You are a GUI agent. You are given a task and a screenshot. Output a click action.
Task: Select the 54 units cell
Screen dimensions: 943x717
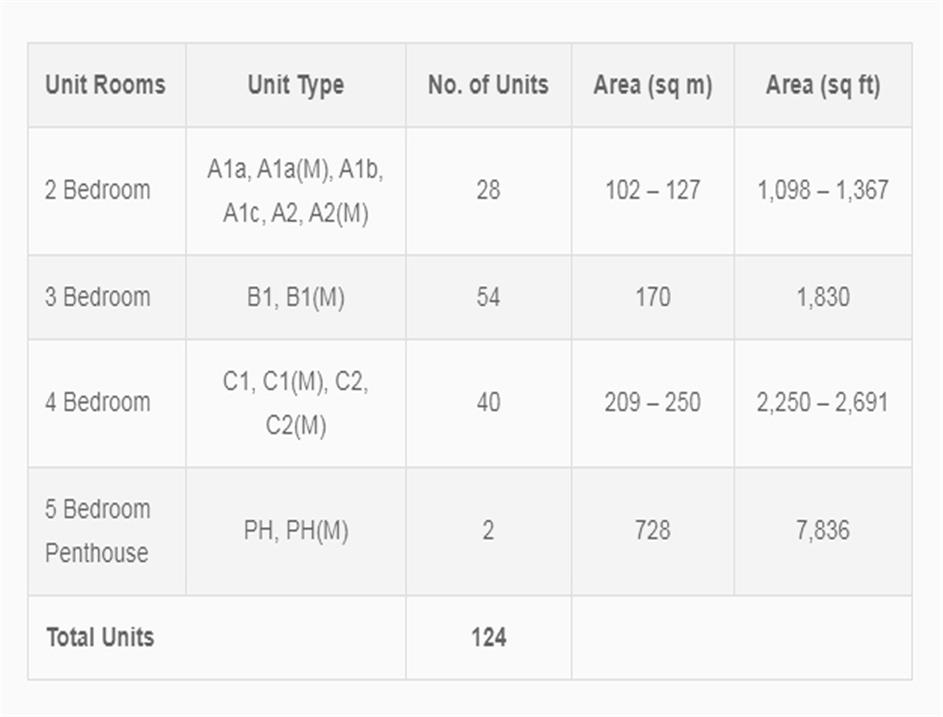pyautogui.click(x=488, y=297)
